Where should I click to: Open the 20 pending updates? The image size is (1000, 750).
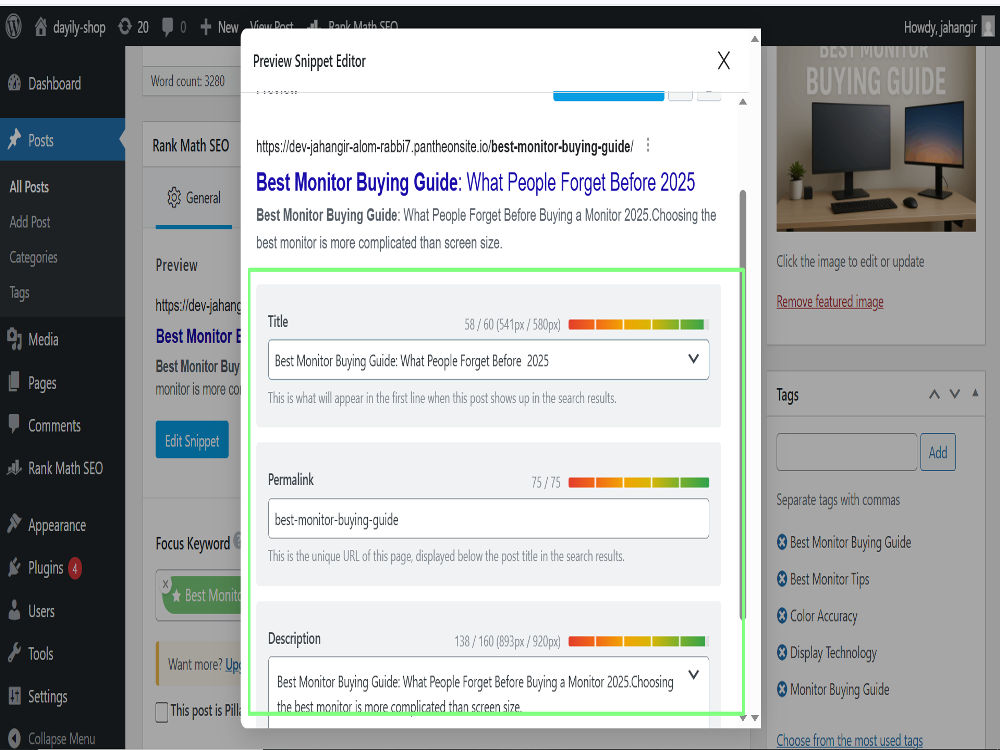coord(134,27)
